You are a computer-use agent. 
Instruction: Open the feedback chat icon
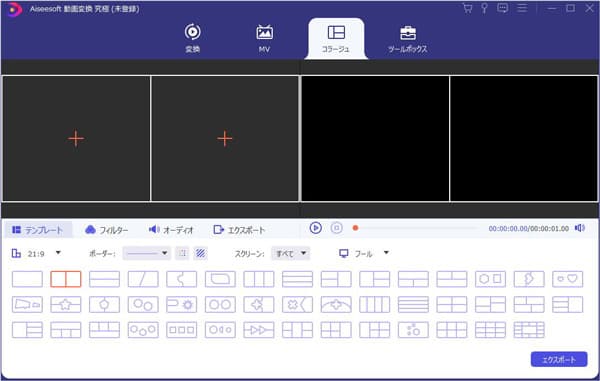point(502,8)
